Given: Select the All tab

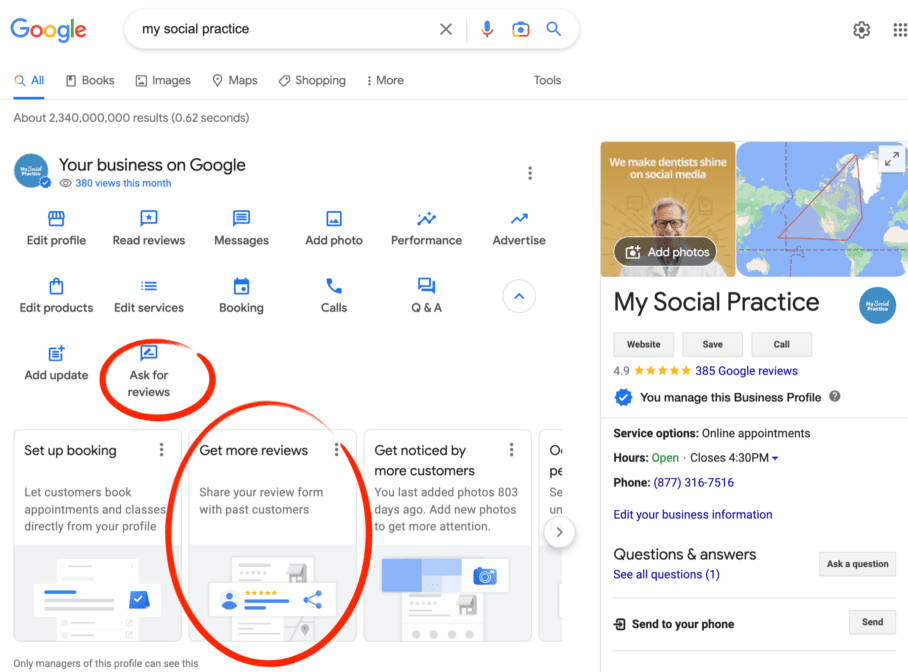Looking at the screenshot, I should pyautogui.click(x=29, y=81).
